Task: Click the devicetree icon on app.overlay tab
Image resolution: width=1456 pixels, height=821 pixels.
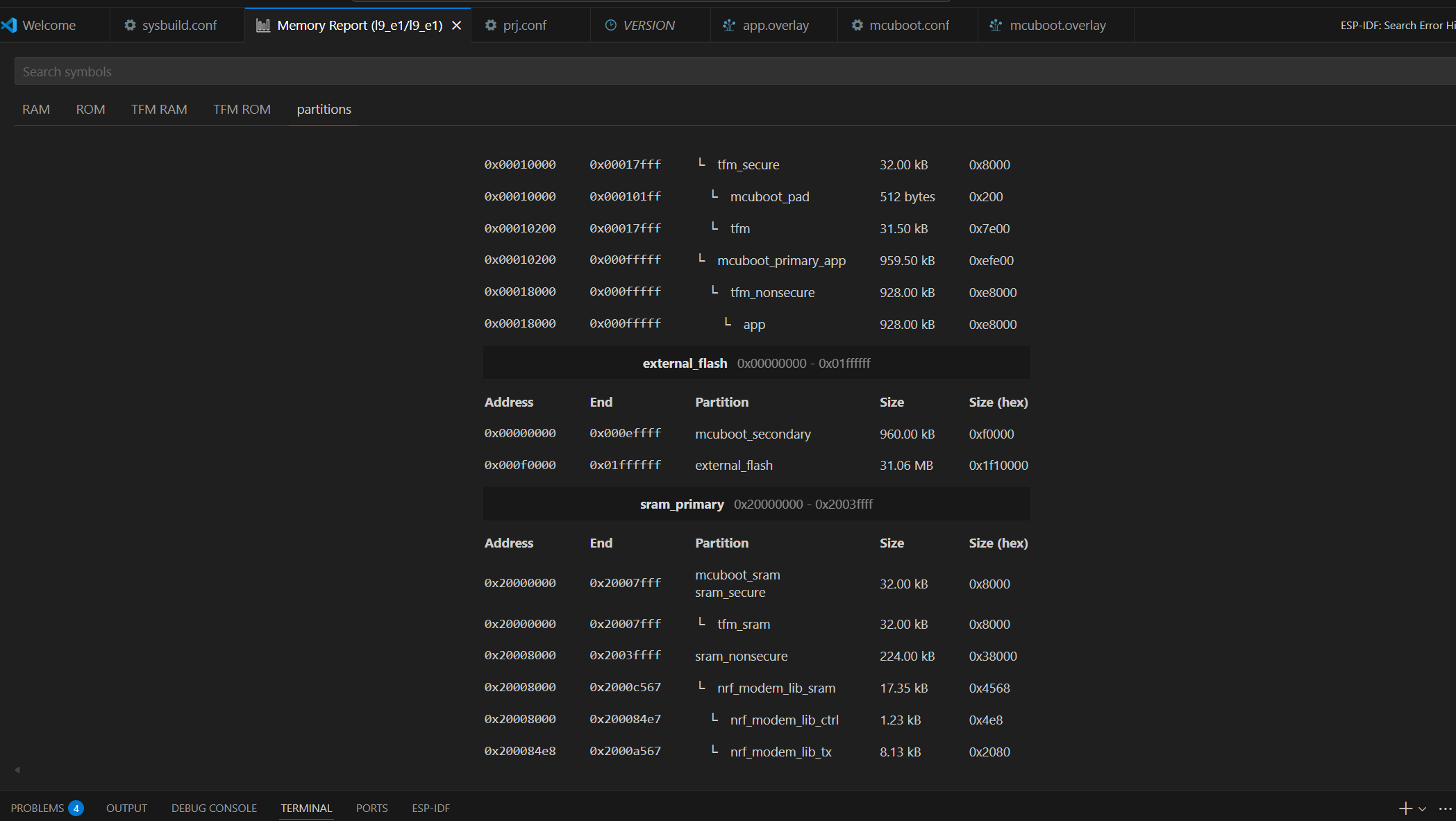Action: [729, 26]
